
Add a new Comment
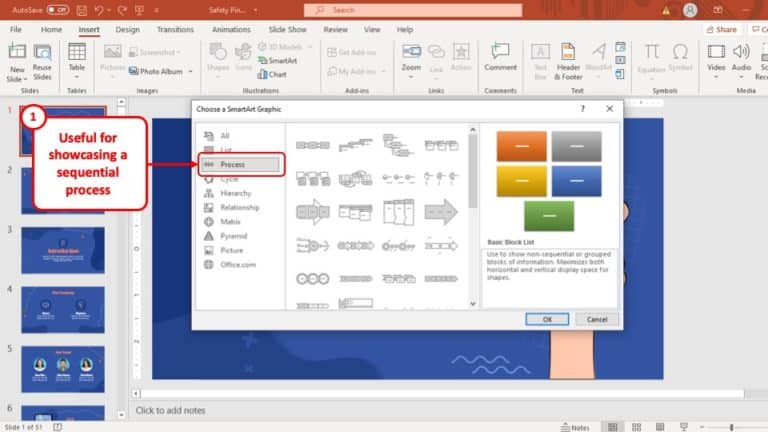click(500, 57)
